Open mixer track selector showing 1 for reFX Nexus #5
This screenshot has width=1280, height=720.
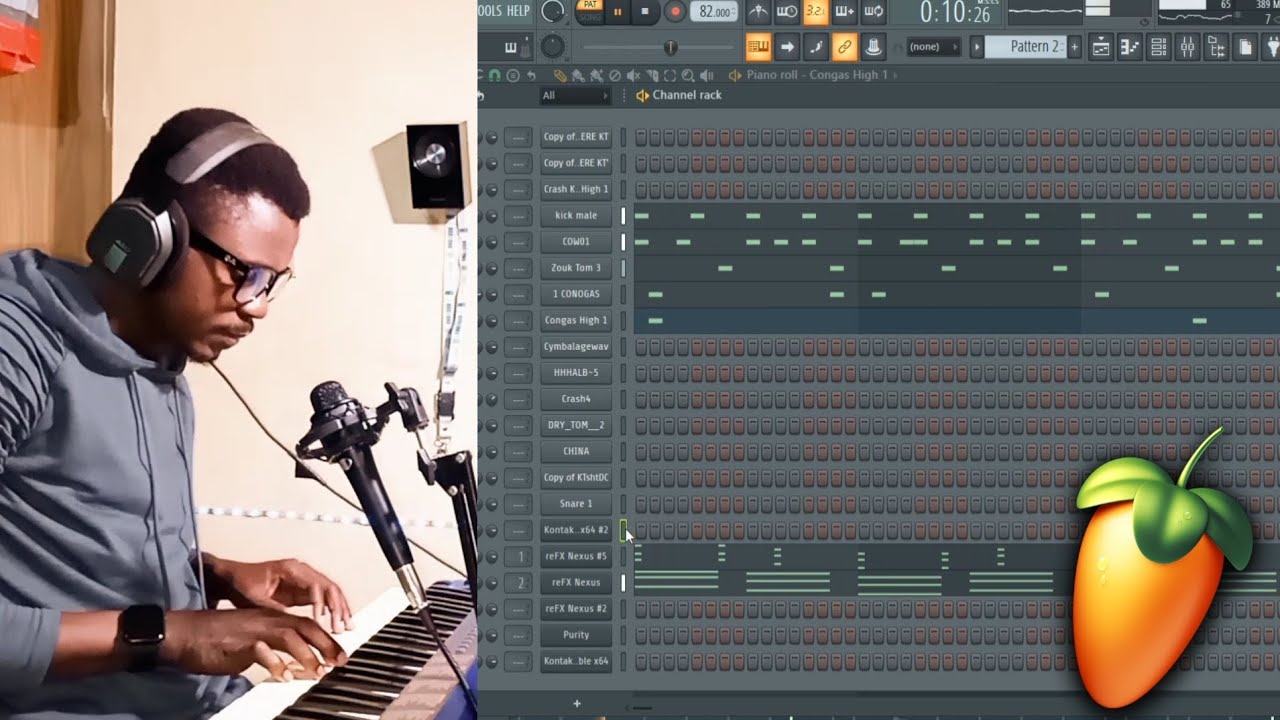point(519,556)
